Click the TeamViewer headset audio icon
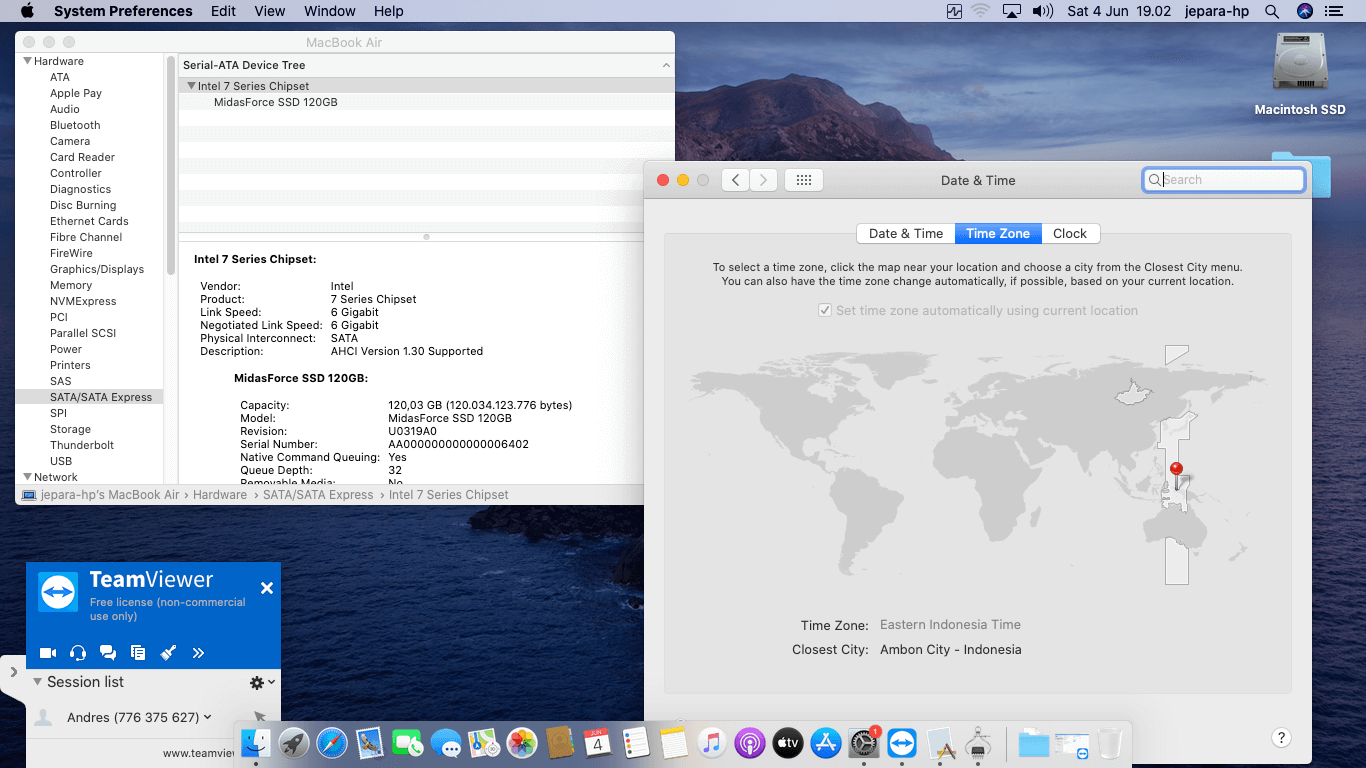This screenshot has width=1366, height=768. tap(78, 653)
